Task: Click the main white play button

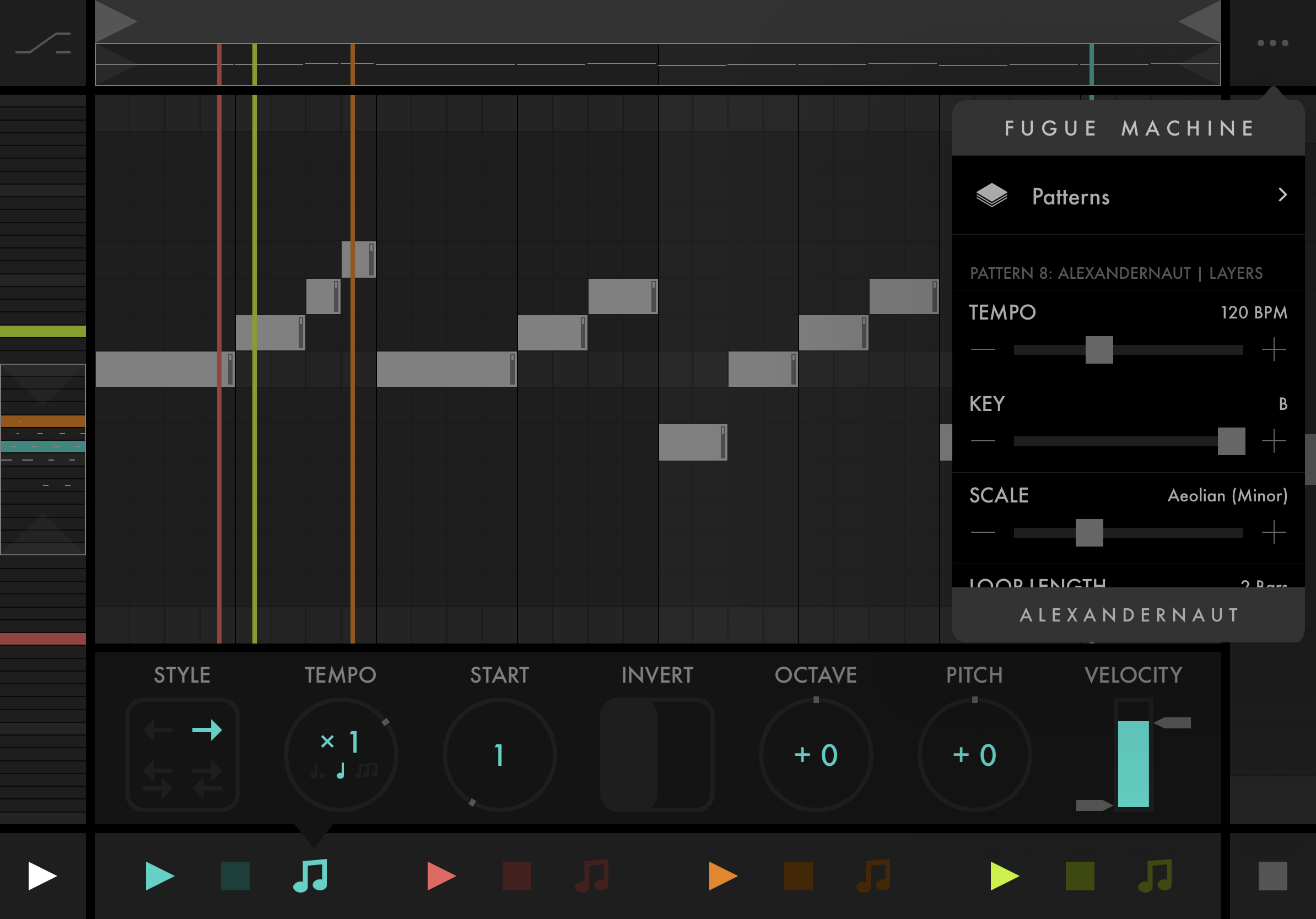Action: click(x=42, y=875)
